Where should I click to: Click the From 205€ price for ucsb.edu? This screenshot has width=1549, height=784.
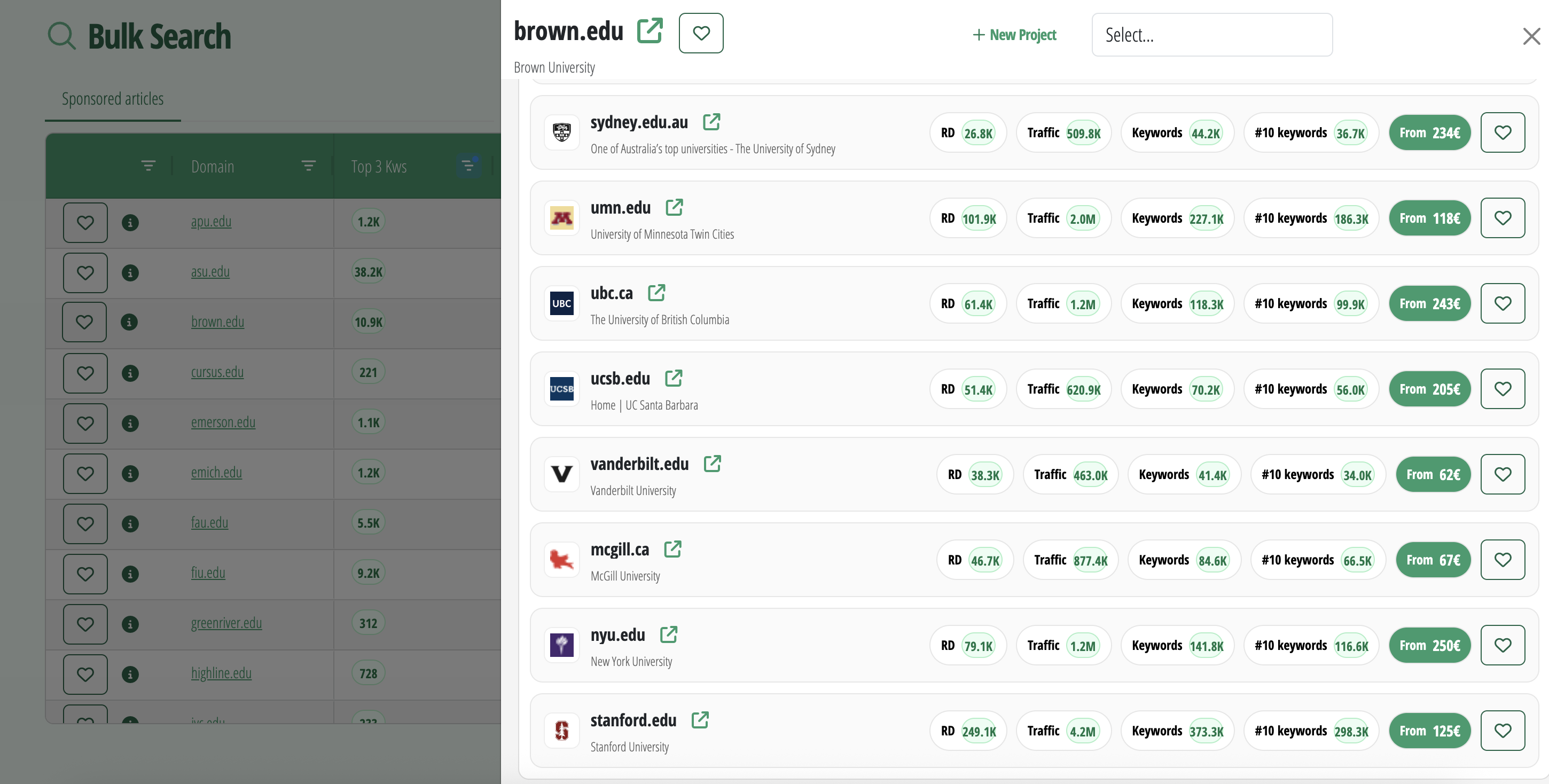1430,388
